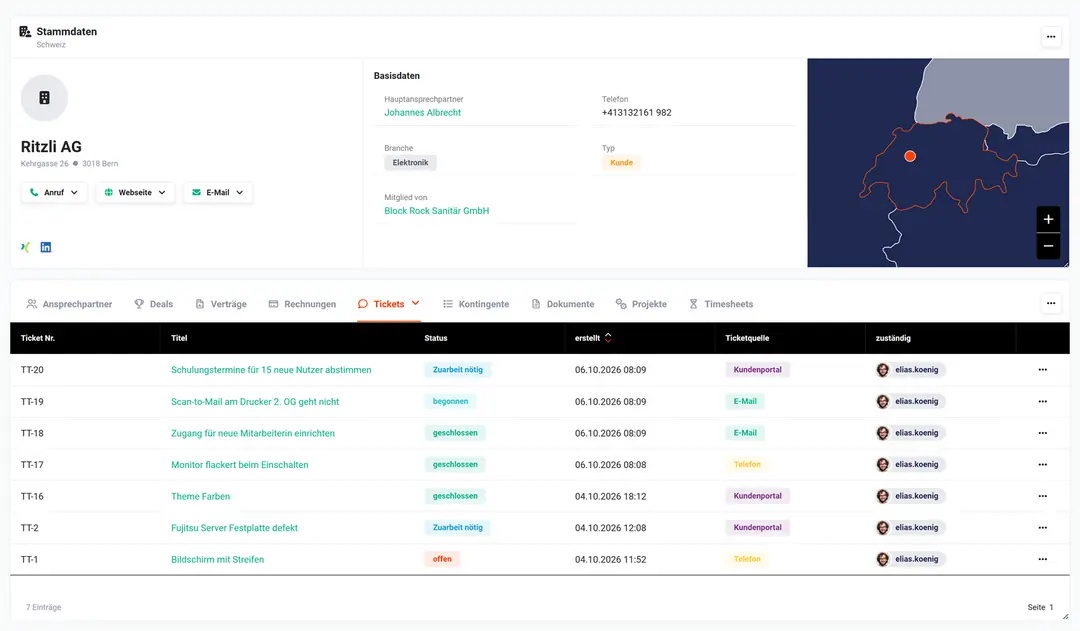Screen dimensions: 1080x631
Task: Open the Tickets tab chevron dropdown
Action: click(415, 303)
